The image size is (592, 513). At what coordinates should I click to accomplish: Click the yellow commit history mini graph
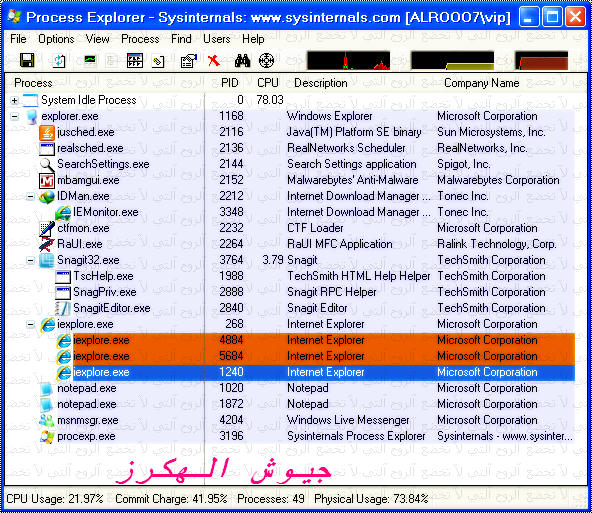(x=452, y=60)
